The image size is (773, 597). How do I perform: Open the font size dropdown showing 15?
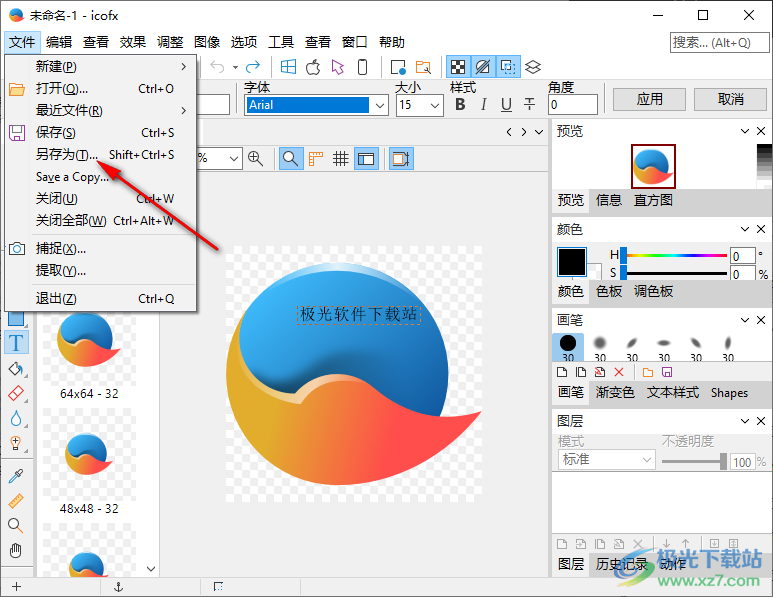pyautogui.click(x=435, y=105)
